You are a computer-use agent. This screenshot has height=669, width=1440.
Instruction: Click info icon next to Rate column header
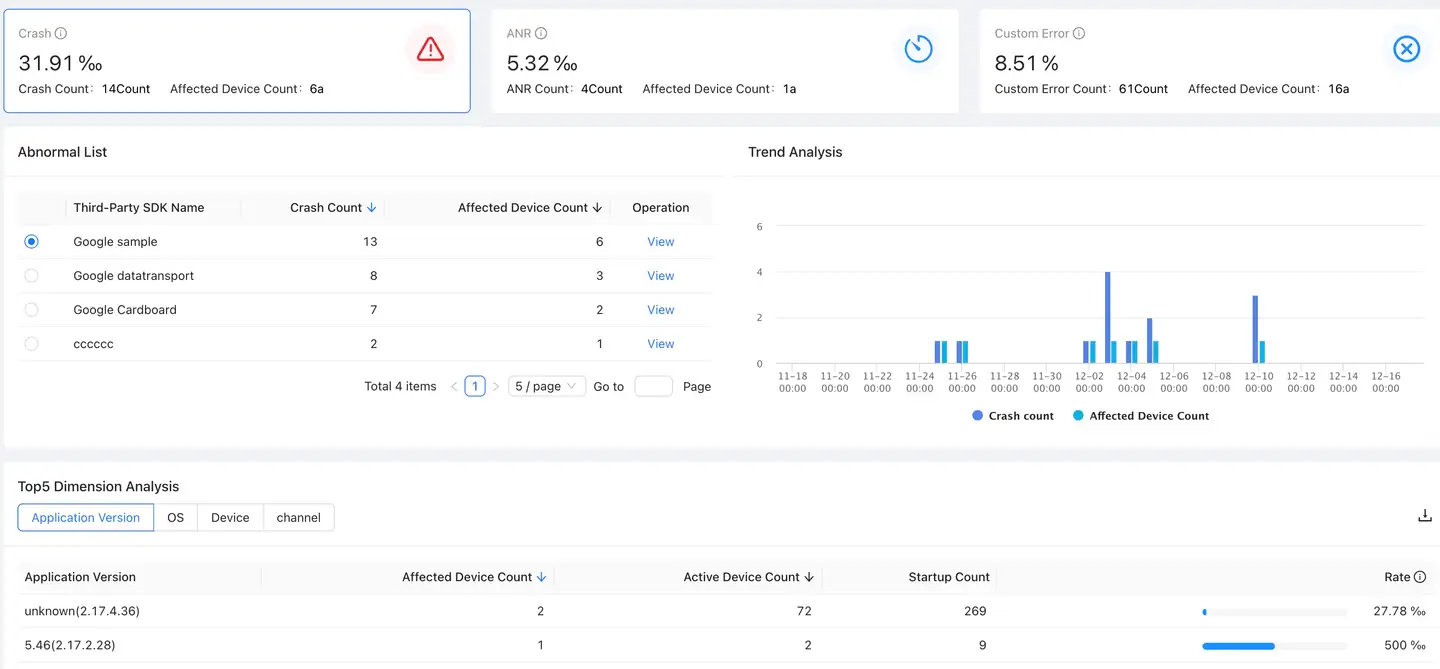(1420, 577)
